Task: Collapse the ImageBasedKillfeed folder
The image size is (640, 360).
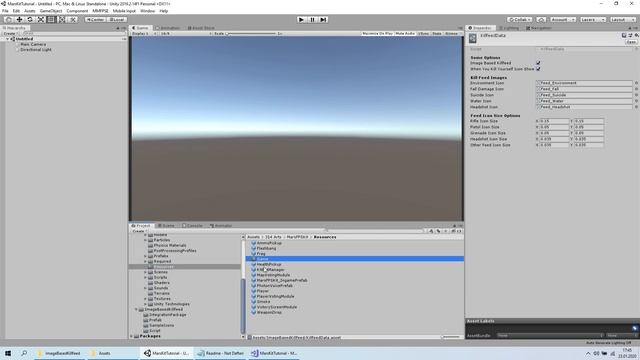Action: click(137, 309)
